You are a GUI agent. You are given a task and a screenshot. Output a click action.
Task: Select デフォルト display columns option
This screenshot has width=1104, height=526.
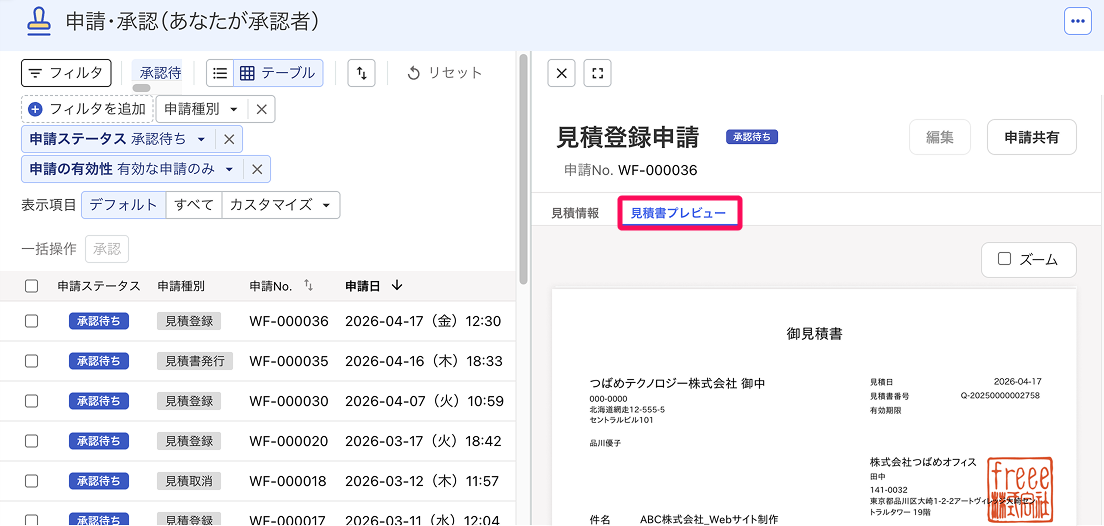[124, 205]
